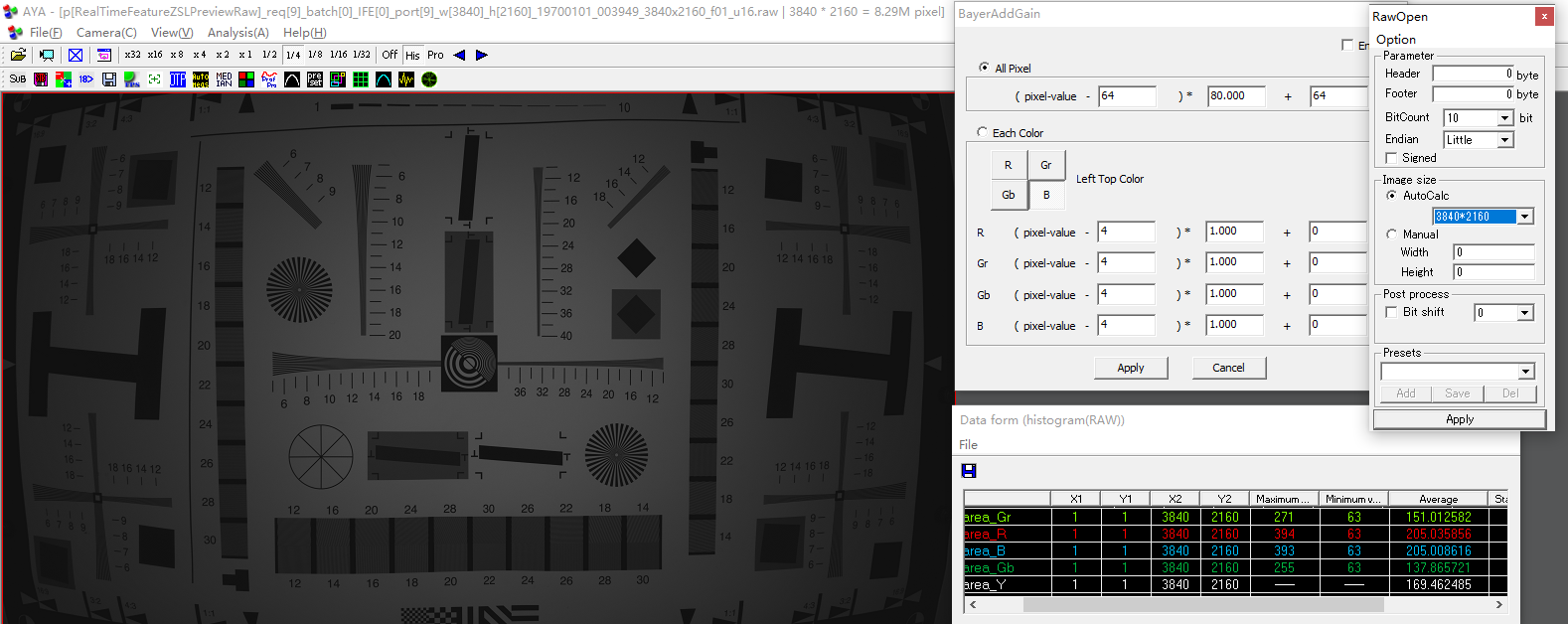This screenshot has width=1568, height=624.
Task: Open the View(V) menu
Action: [172, 33]
